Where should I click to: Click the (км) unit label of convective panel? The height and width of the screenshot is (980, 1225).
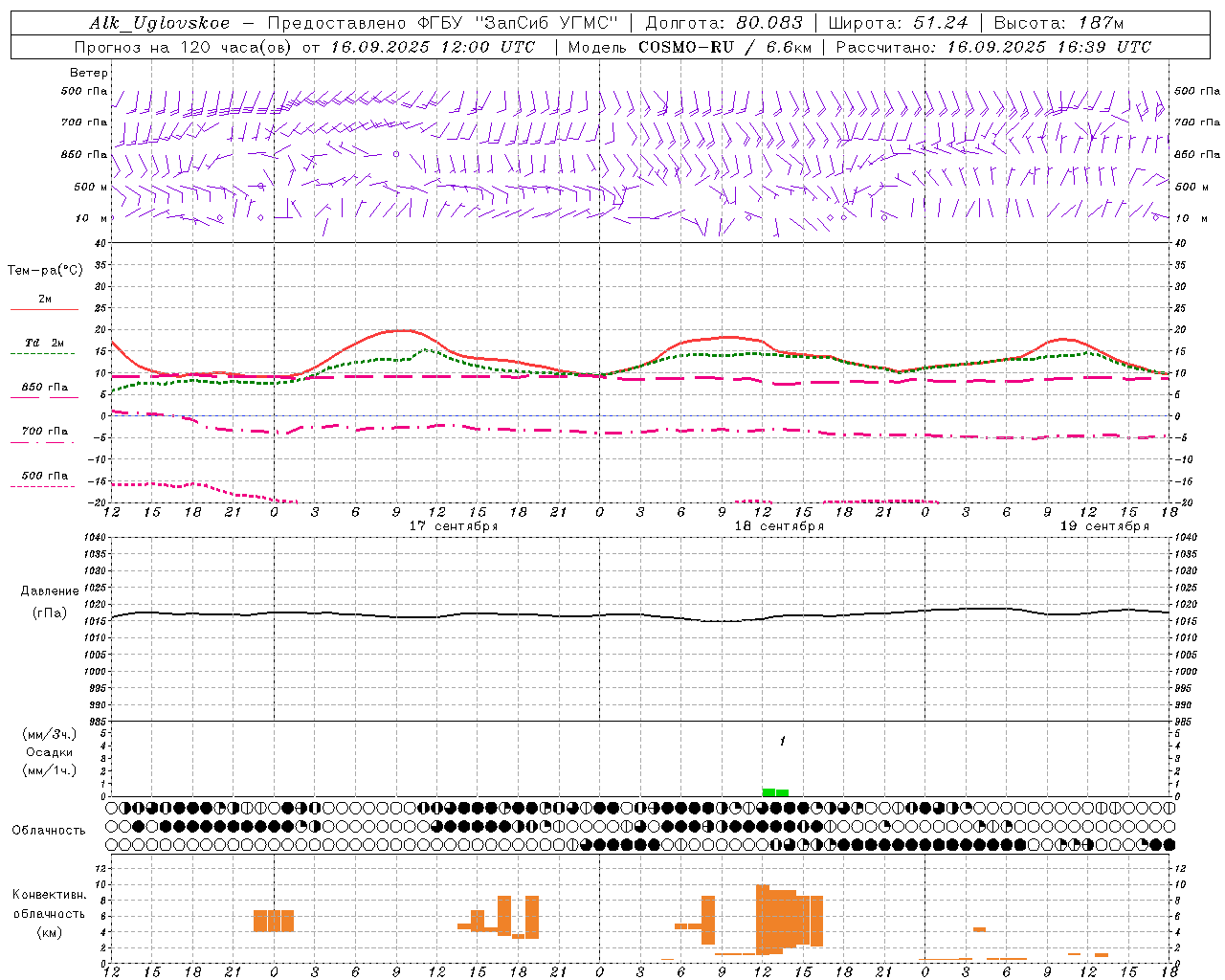tap(49, 931)
